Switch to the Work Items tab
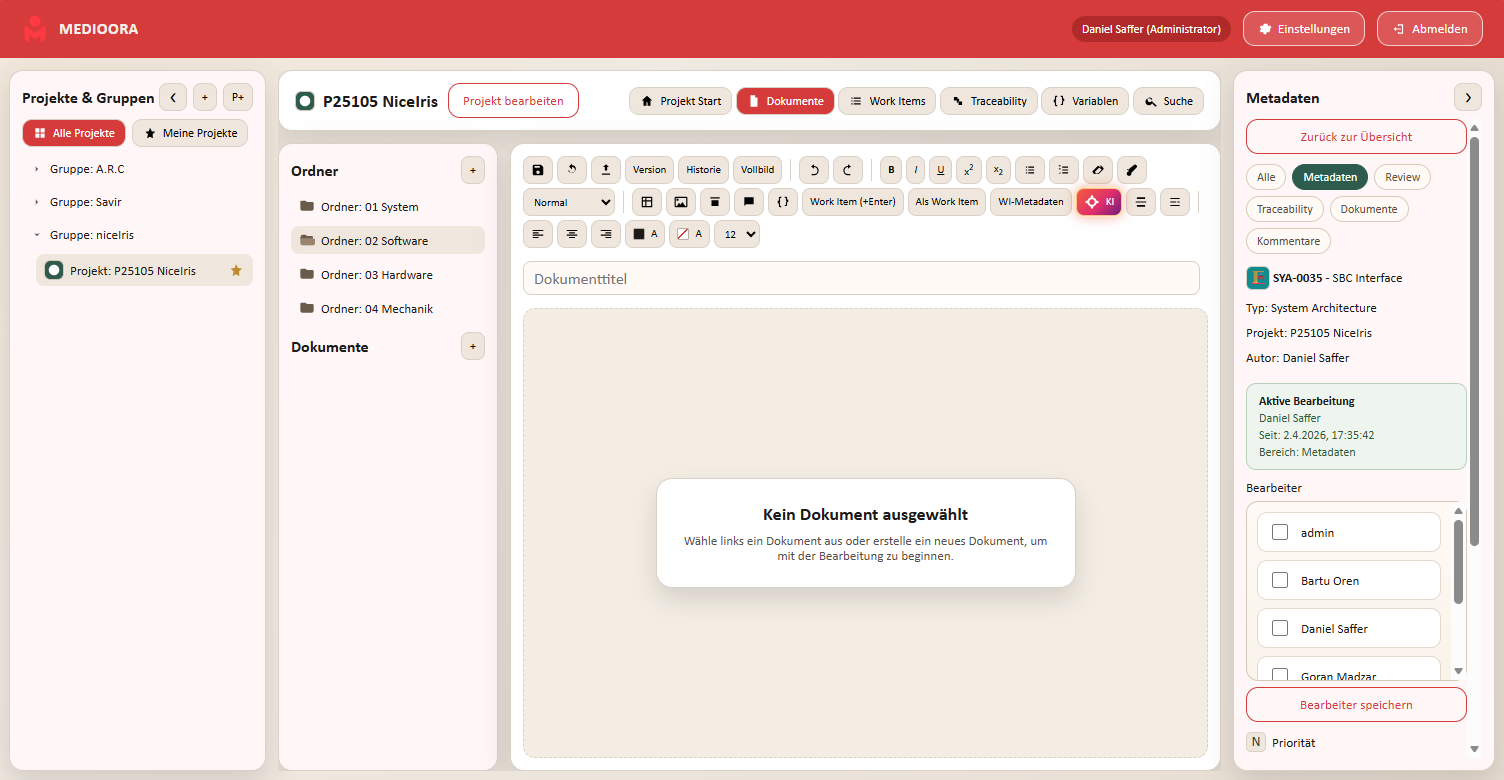 point(886,101)
